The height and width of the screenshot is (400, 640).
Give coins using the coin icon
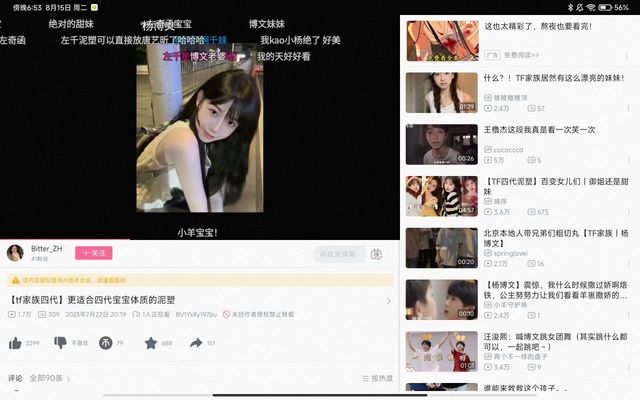[x=105, y=343]
